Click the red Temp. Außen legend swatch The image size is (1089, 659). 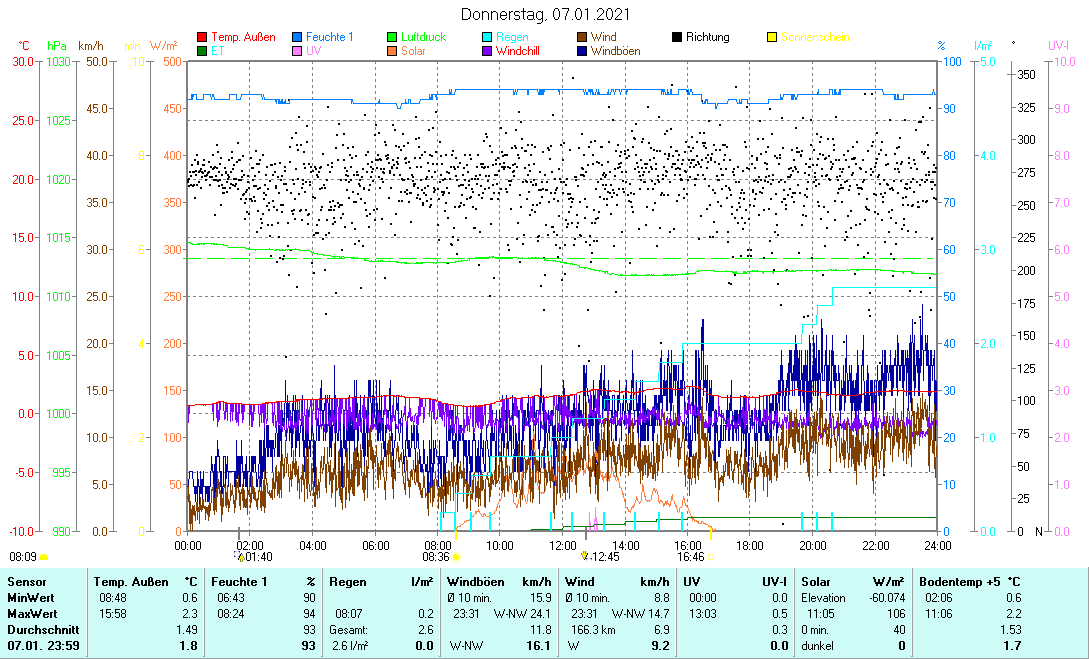point(202,37)
